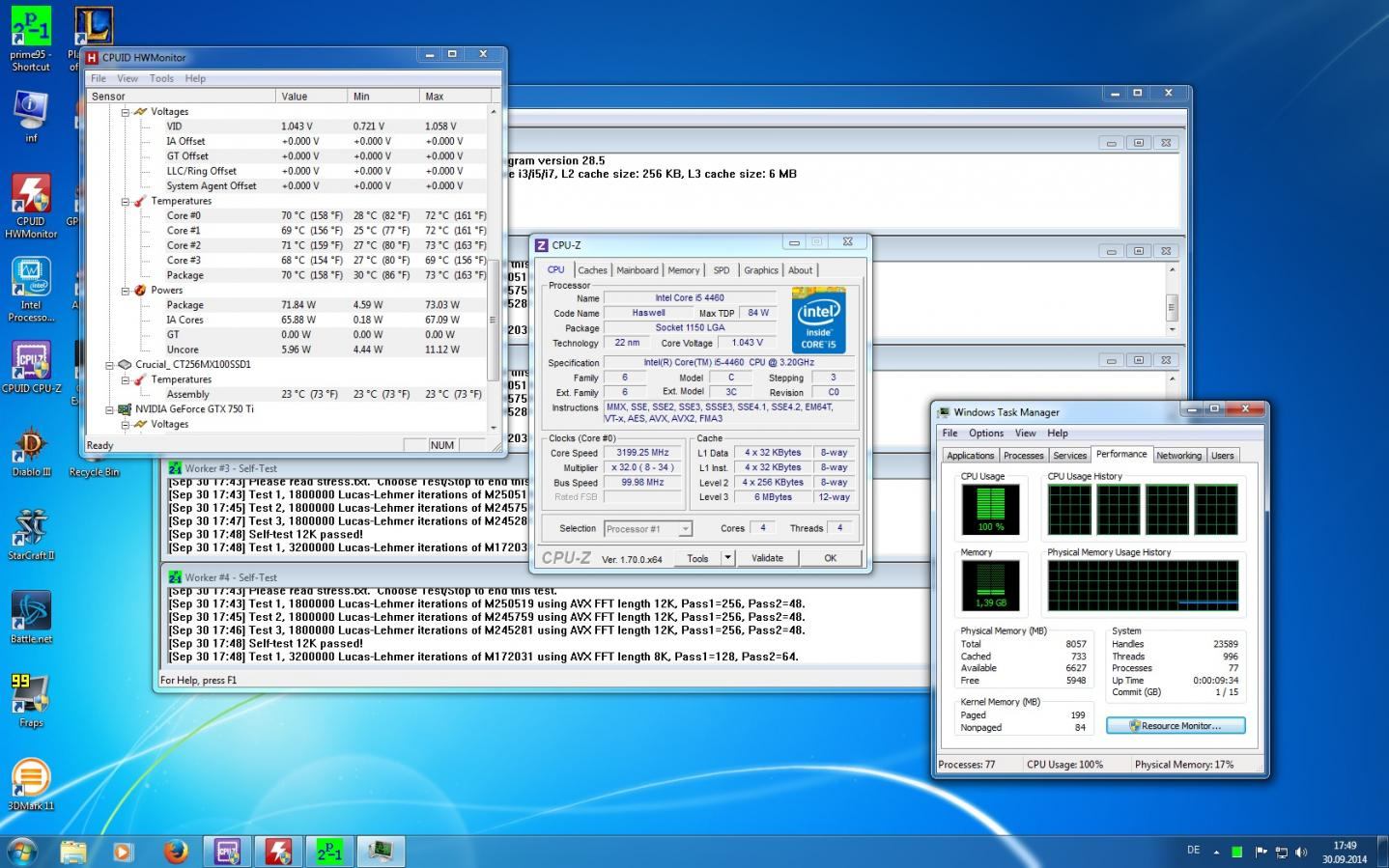Collapse the Temperatures node above Core #0

click(125, 202)
